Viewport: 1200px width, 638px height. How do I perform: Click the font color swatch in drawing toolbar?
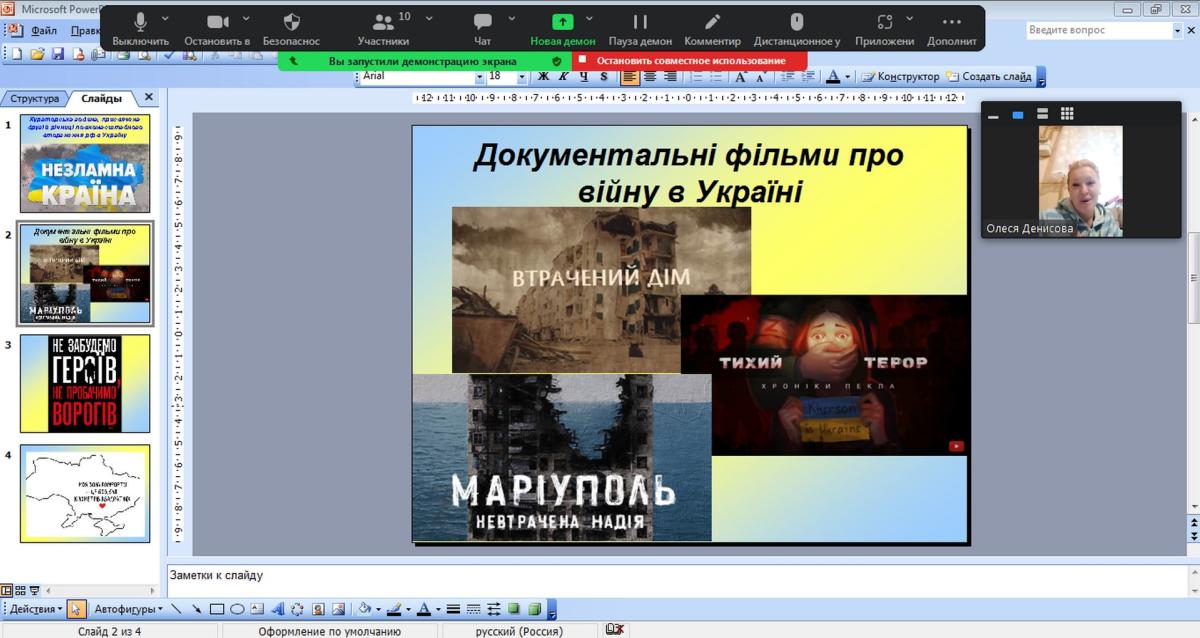click(423, 608)
